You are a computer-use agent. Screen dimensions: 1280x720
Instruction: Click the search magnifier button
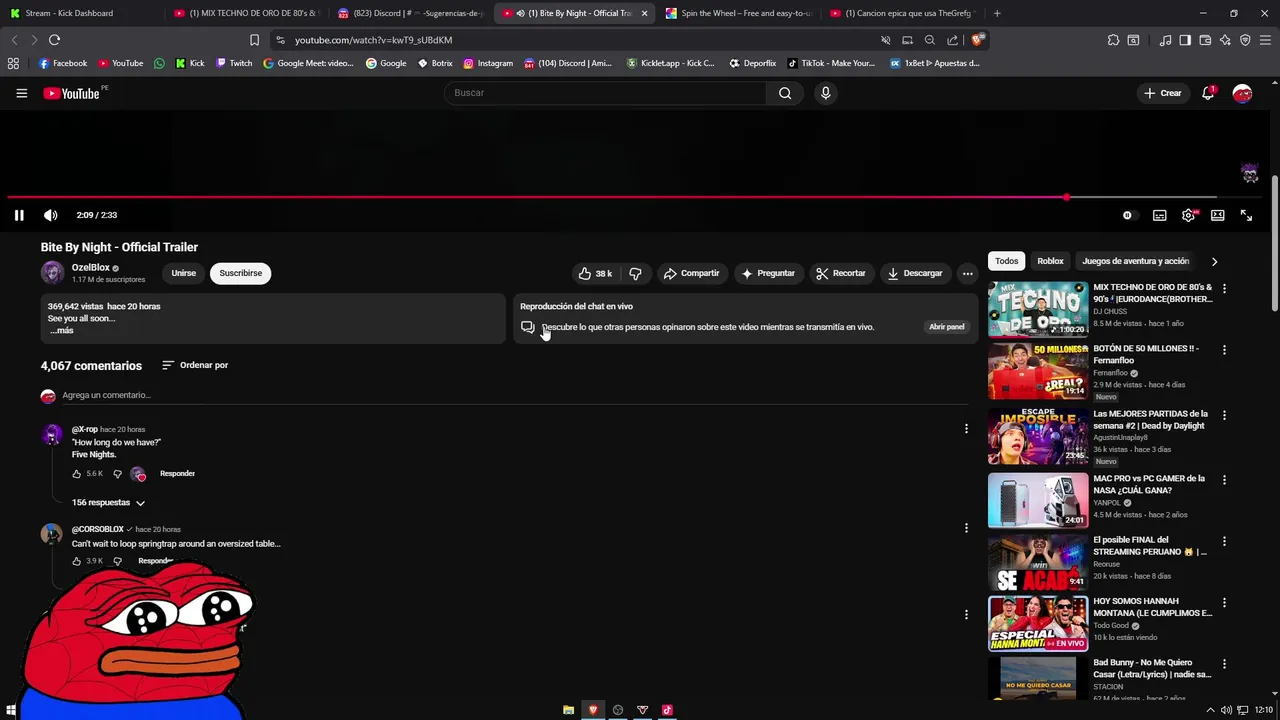pyautogui.click(x=785, y=93)
